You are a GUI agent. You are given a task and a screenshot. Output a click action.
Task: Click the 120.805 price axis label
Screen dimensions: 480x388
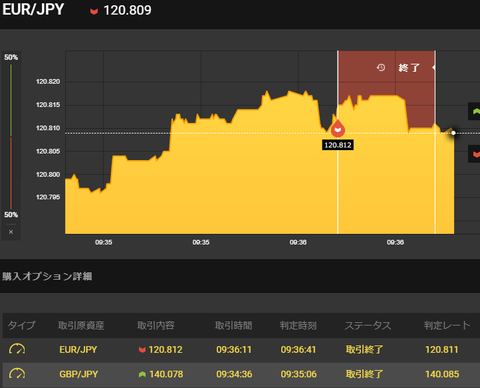[x=48, y=151]
